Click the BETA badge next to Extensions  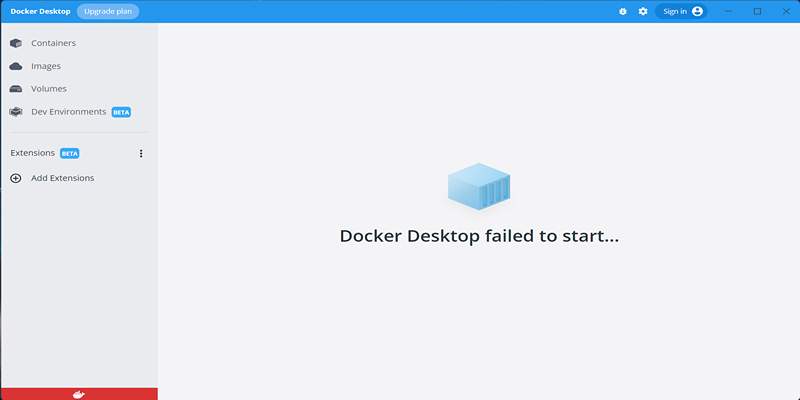point(70,153)
